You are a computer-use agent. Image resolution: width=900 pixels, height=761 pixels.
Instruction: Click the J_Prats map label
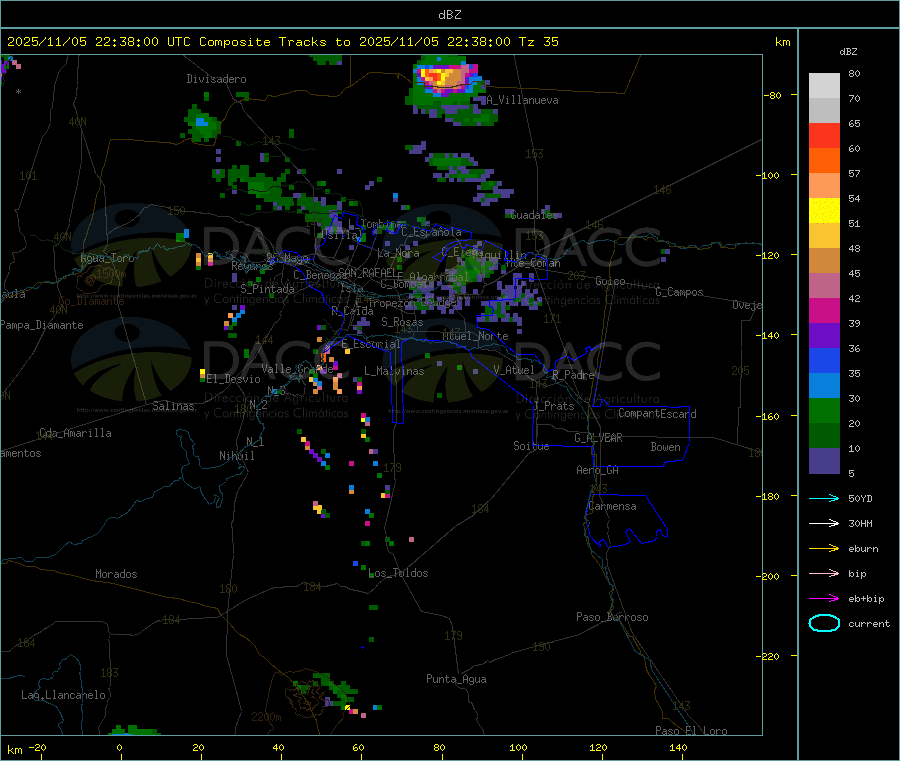pyautogui.click(x=553, y=406)
